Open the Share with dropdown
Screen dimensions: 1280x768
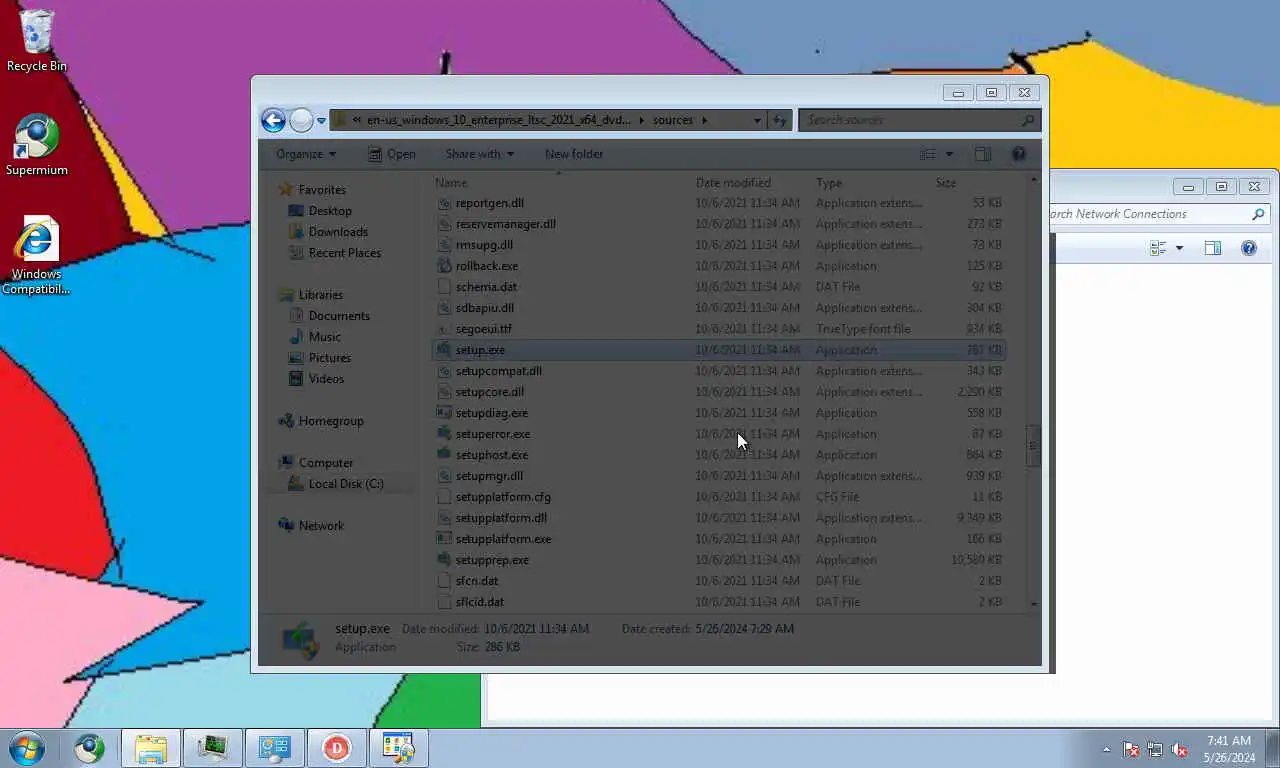479,154
